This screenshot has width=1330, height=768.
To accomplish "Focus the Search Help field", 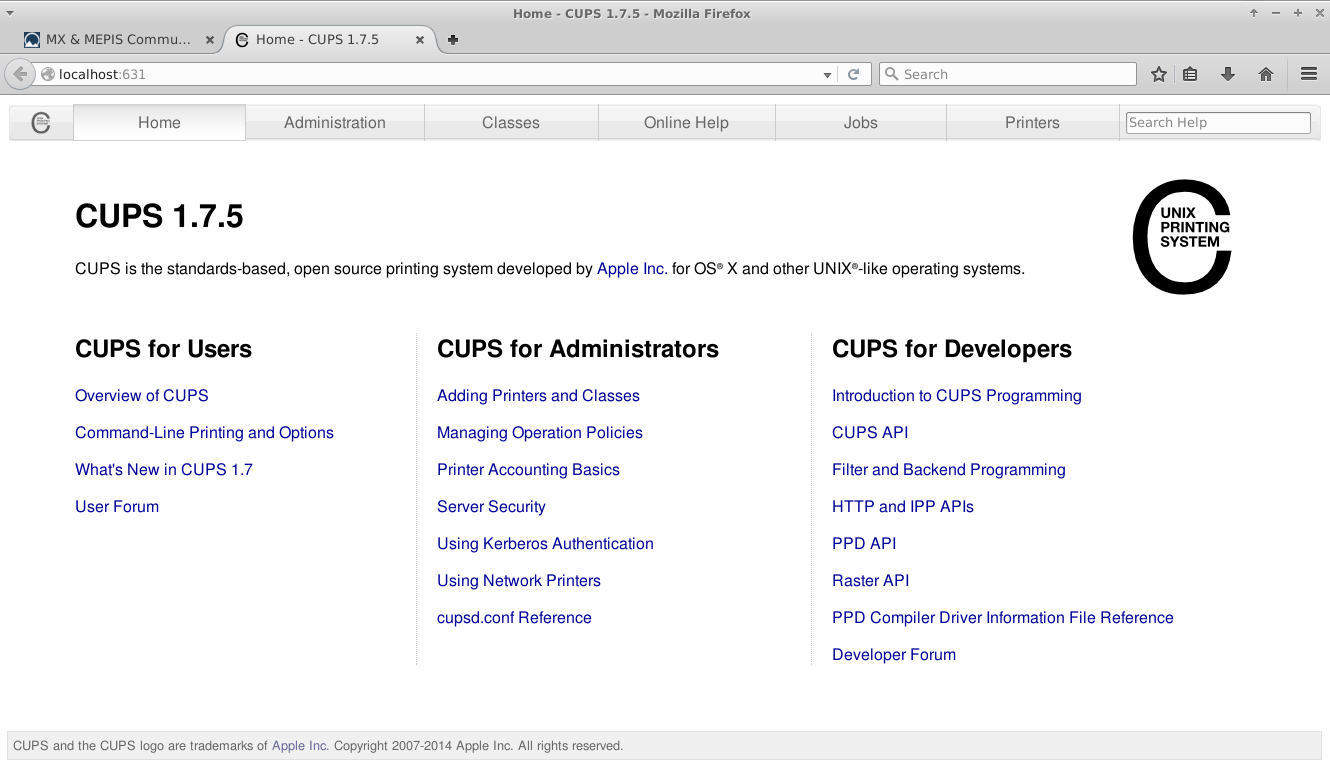I will (x=1218, y=122).
